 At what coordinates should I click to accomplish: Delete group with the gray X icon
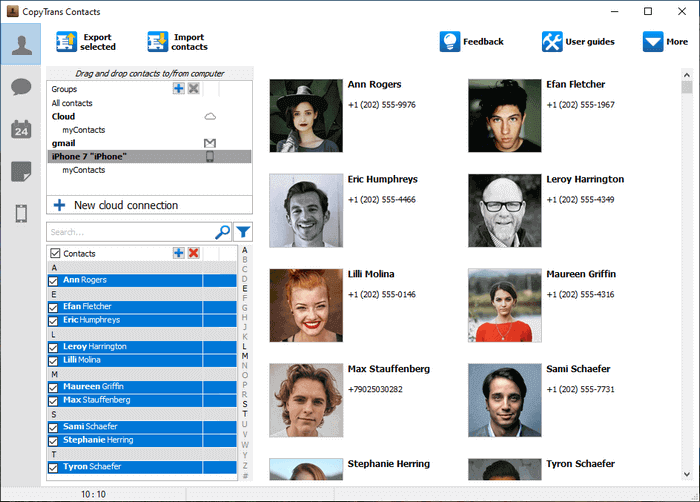coord(193,88)
